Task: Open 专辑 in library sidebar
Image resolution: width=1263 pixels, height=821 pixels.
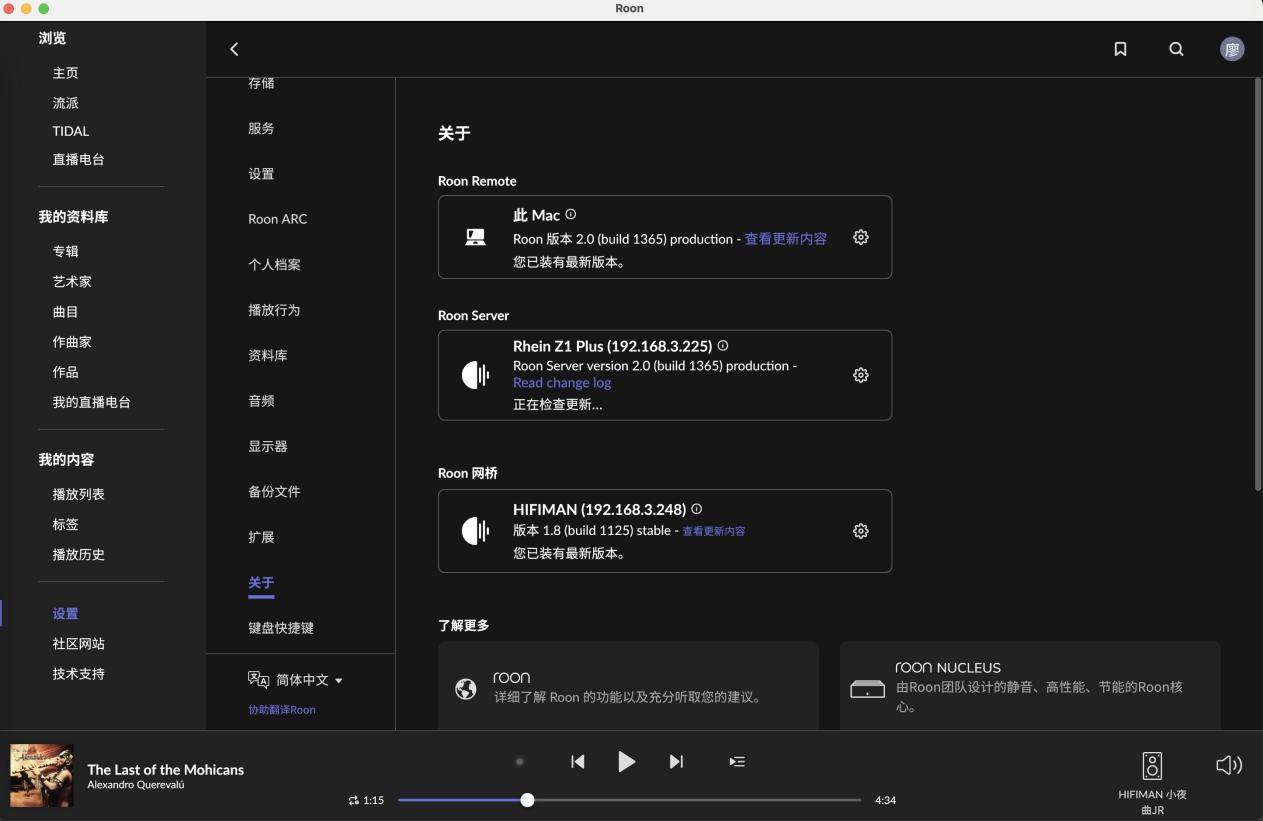Action: point(66,252)
